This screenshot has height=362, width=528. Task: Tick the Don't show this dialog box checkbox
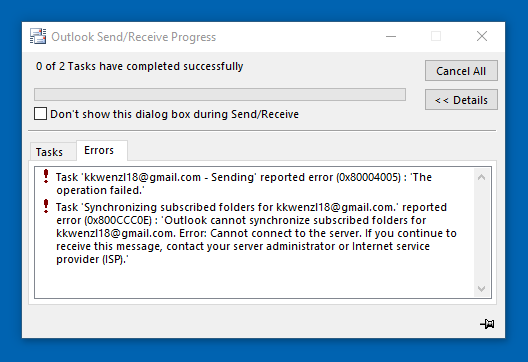(40, 114)
